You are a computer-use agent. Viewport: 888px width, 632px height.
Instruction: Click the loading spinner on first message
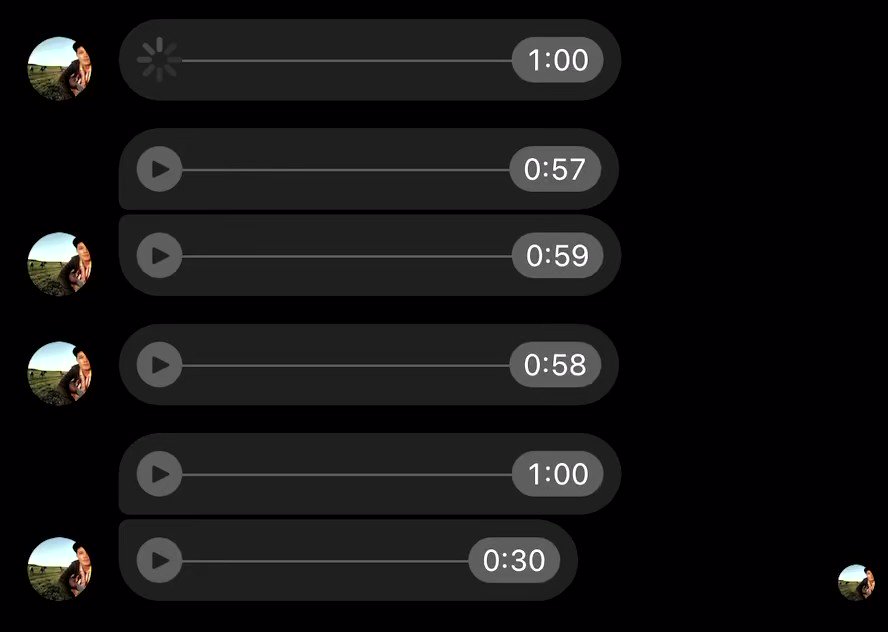pos(159,59)
